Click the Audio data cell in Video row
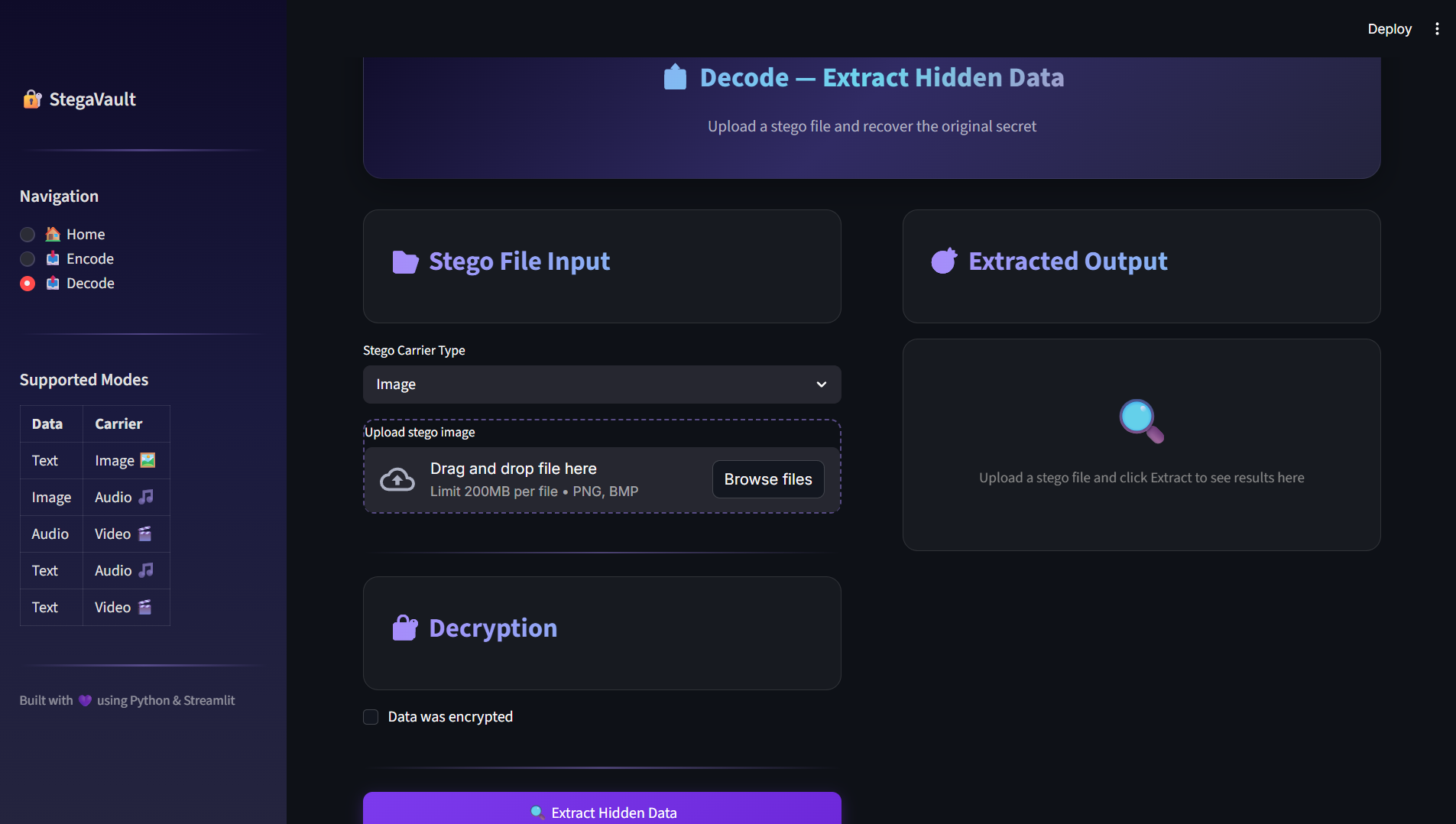Screen dimensions: 1456x824 pyautogui.click(x=50, y=534)
